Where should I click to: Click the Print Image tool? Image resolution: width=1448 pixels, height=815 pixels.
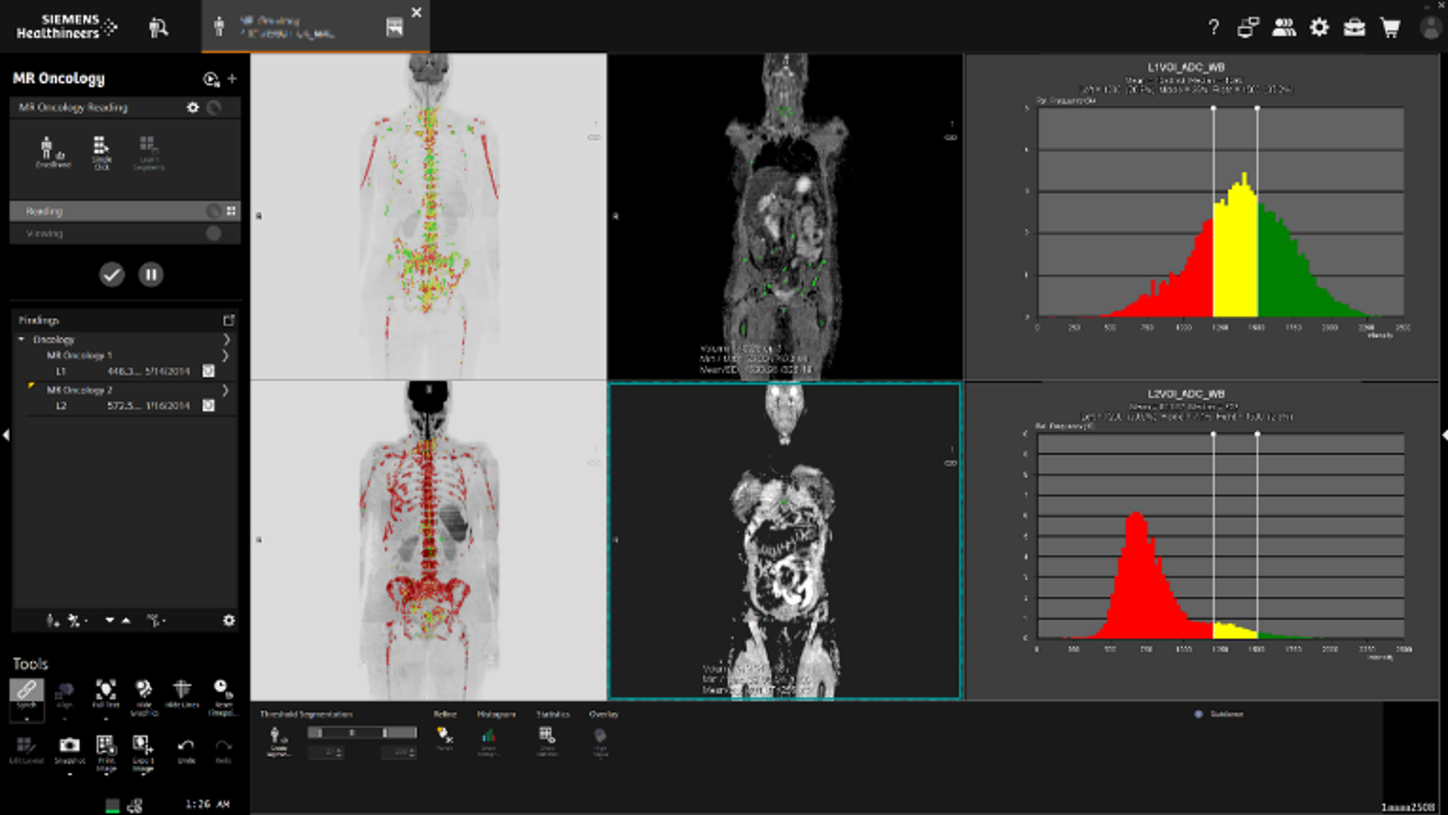(x=106, y=746)
